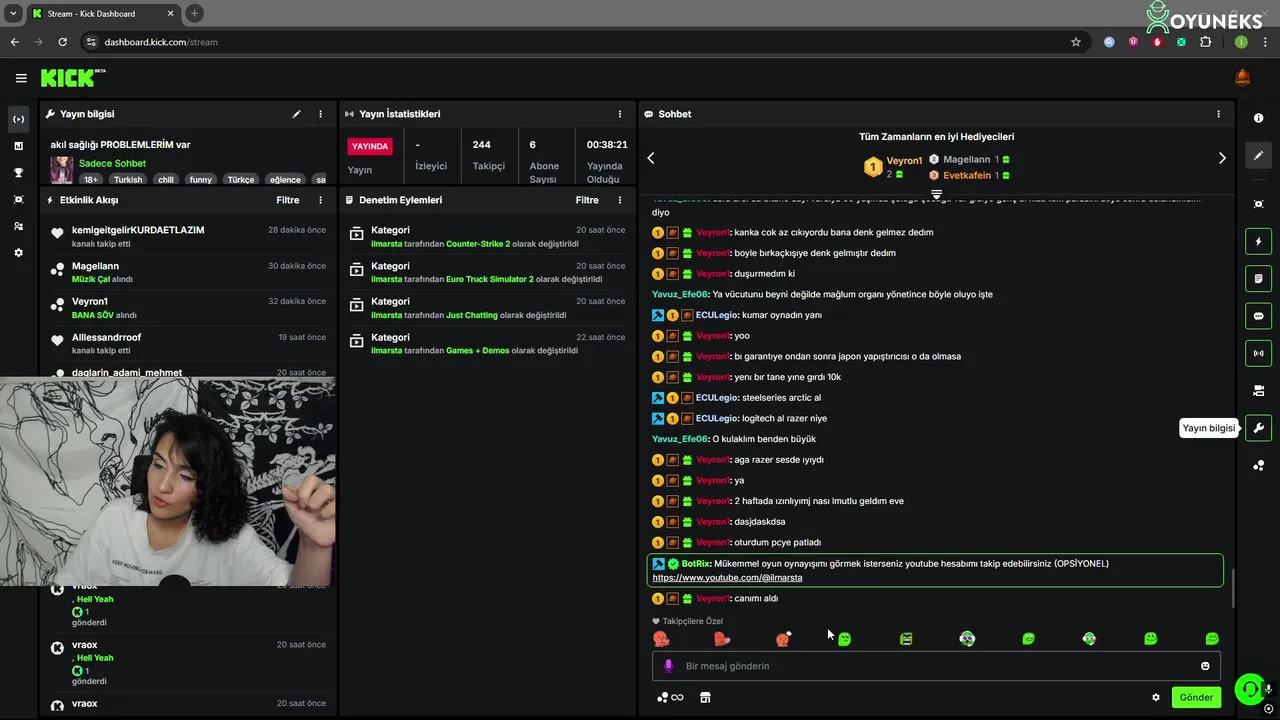Click the lightning bolt icon in right sidebar
The image size is (1280, 720).
coord(1258,241)
